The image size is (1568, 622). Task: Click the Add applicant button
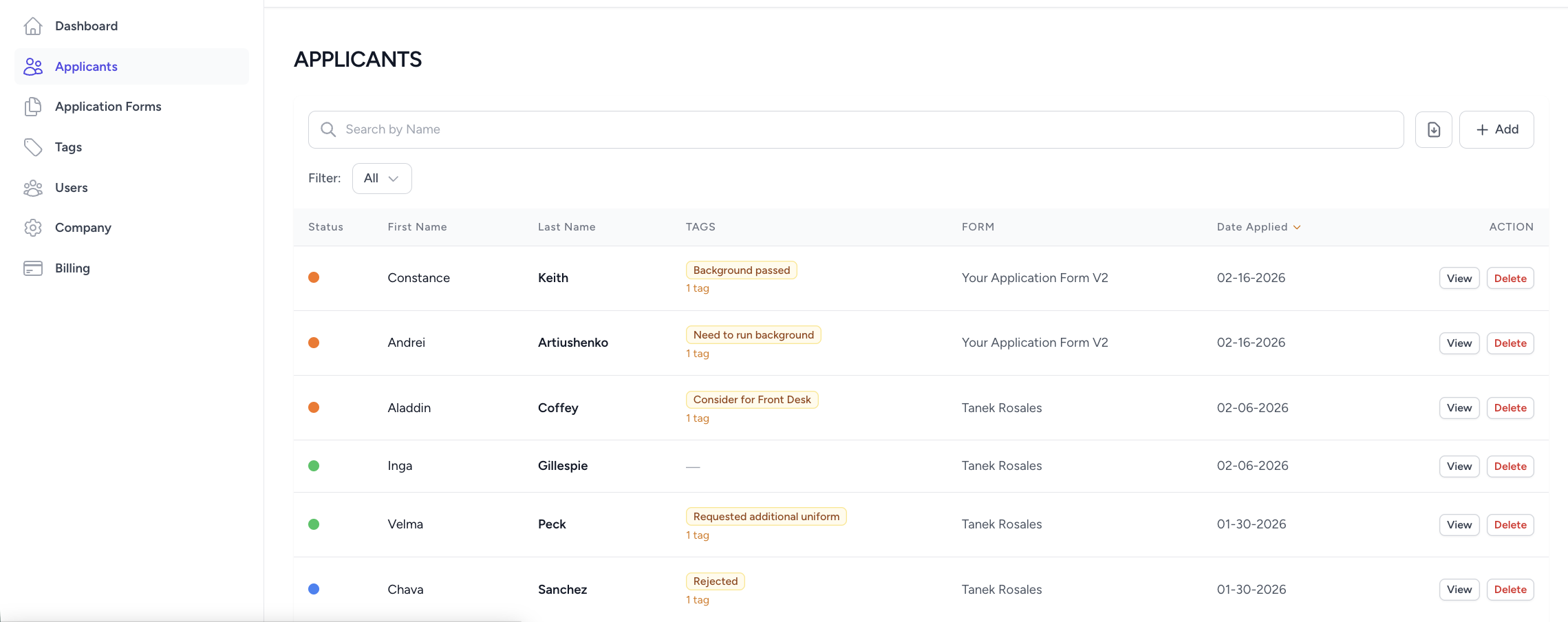tap(1496, 129)
